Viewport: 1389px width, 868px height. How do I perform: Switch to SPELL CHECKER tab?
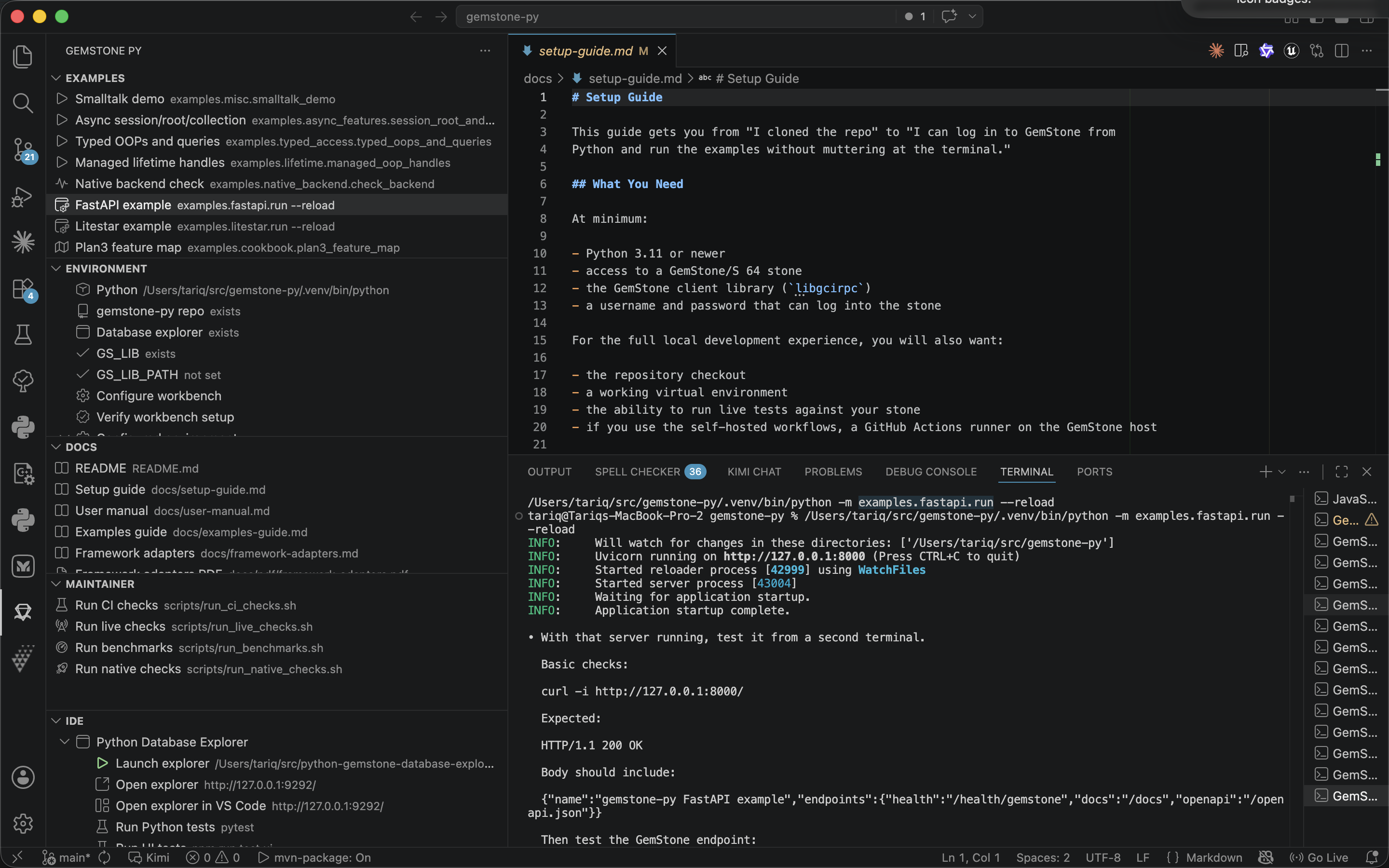coord(650,471)
